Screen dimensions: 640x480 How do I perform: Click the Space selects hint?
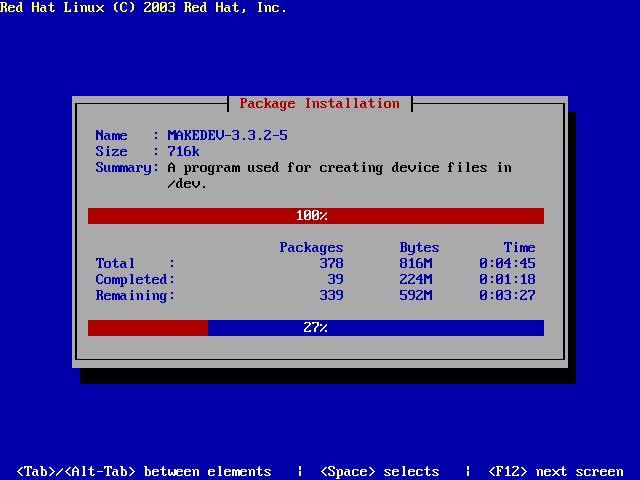point(380,471)
